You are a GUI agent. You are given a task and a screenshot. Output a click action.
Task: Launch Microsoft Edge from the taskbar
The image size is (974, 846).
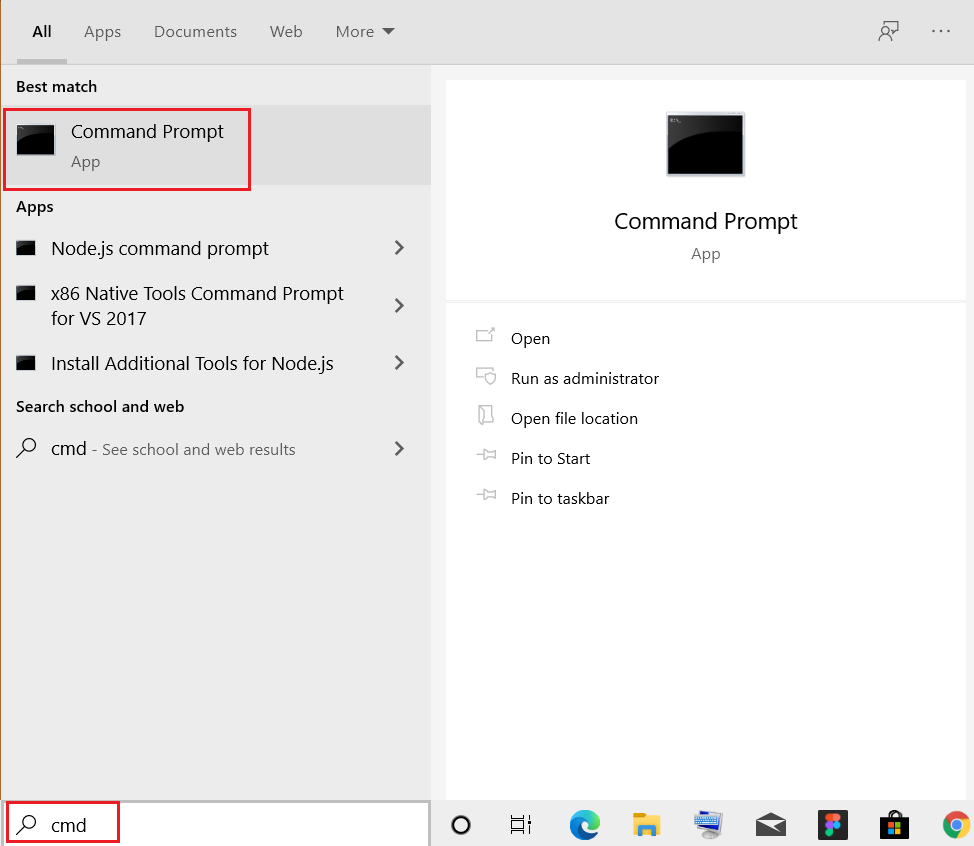[584, 824]
